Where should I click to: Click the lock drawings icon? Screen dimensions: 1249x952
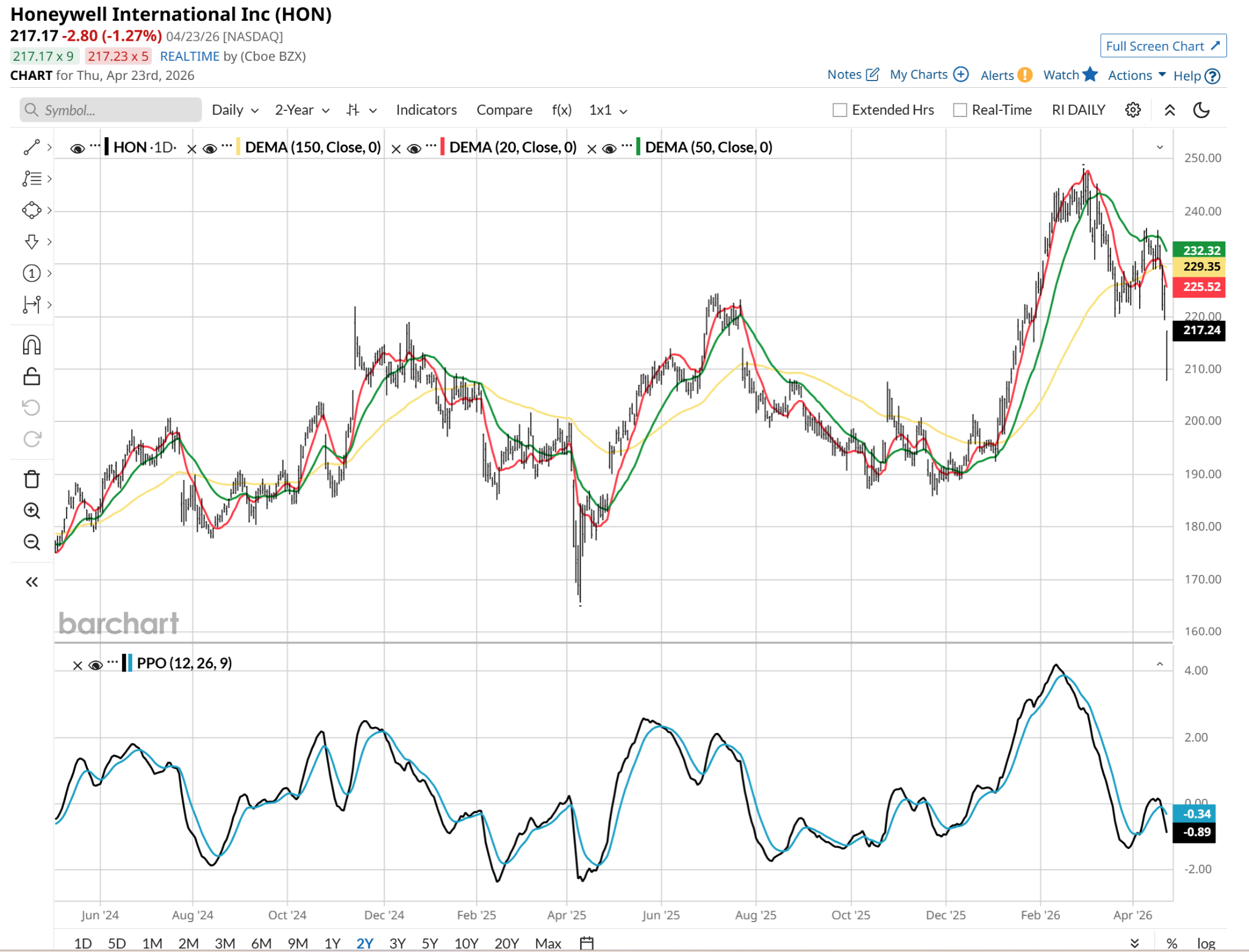coord(32,376)
